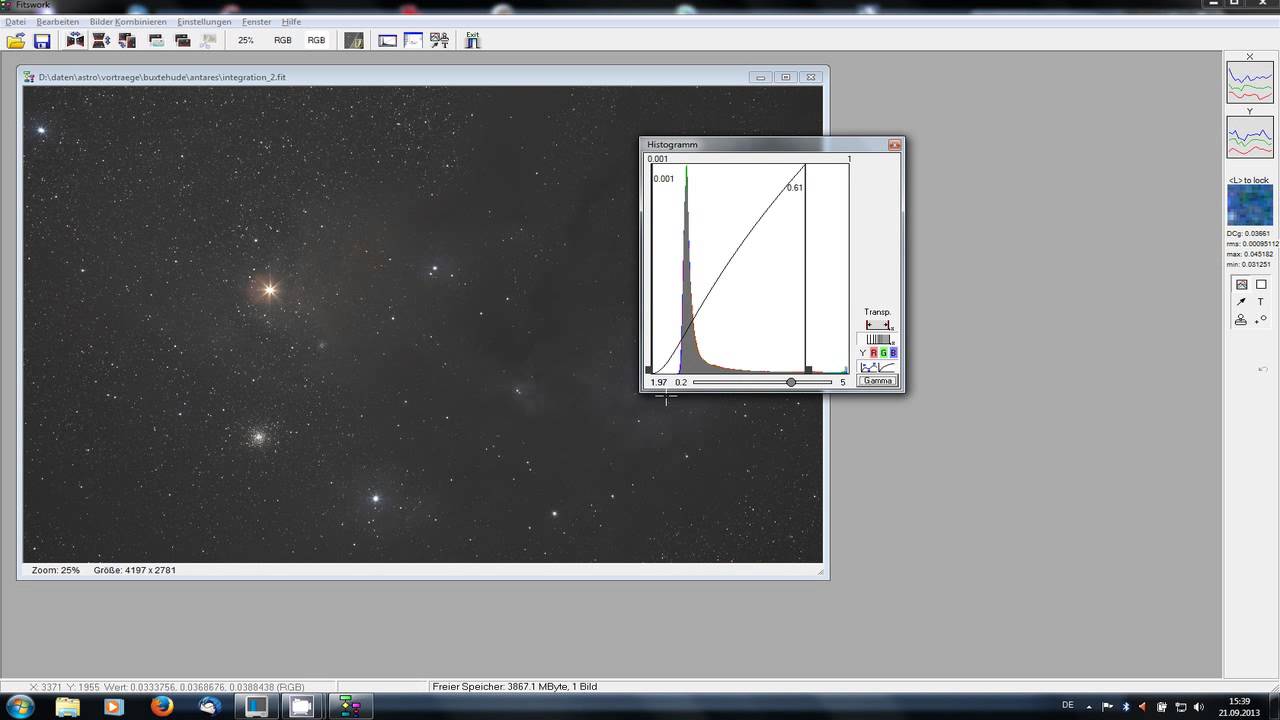Toggle the red R channel in Histogramm
This screenshot has width=1280, height=720.
pos(873,353)
